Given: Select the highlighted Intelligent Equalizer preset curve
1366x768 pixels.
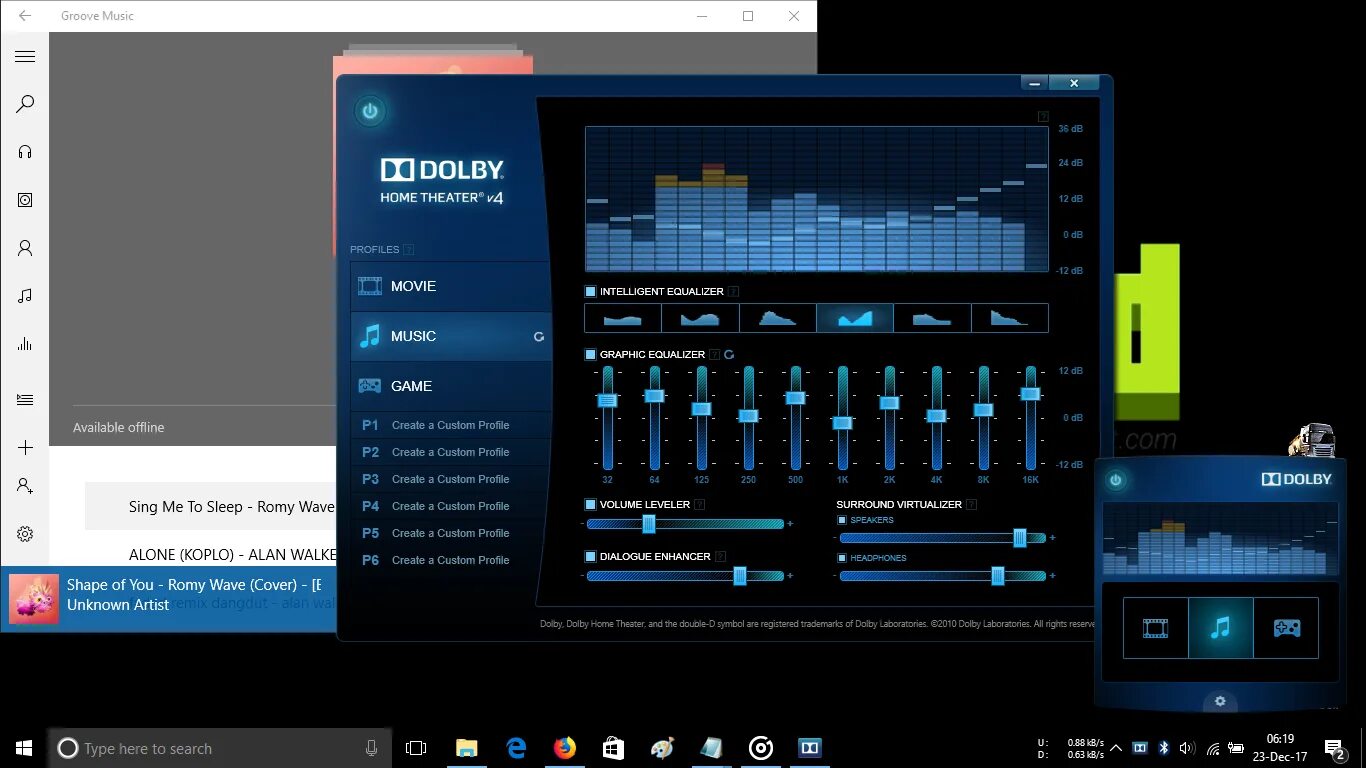Looking at the screenshot, I should click(x=855, y=318).
